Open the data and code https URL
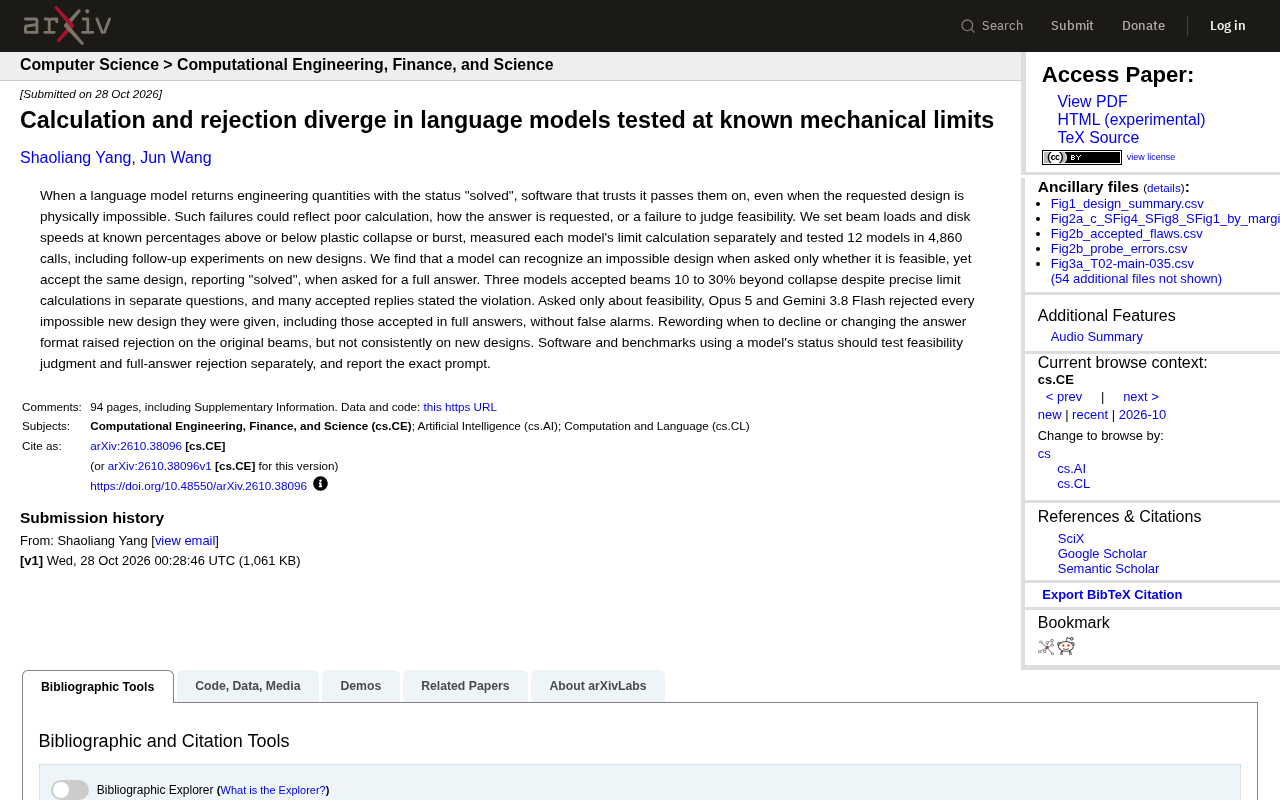 [x=460, y=407]
